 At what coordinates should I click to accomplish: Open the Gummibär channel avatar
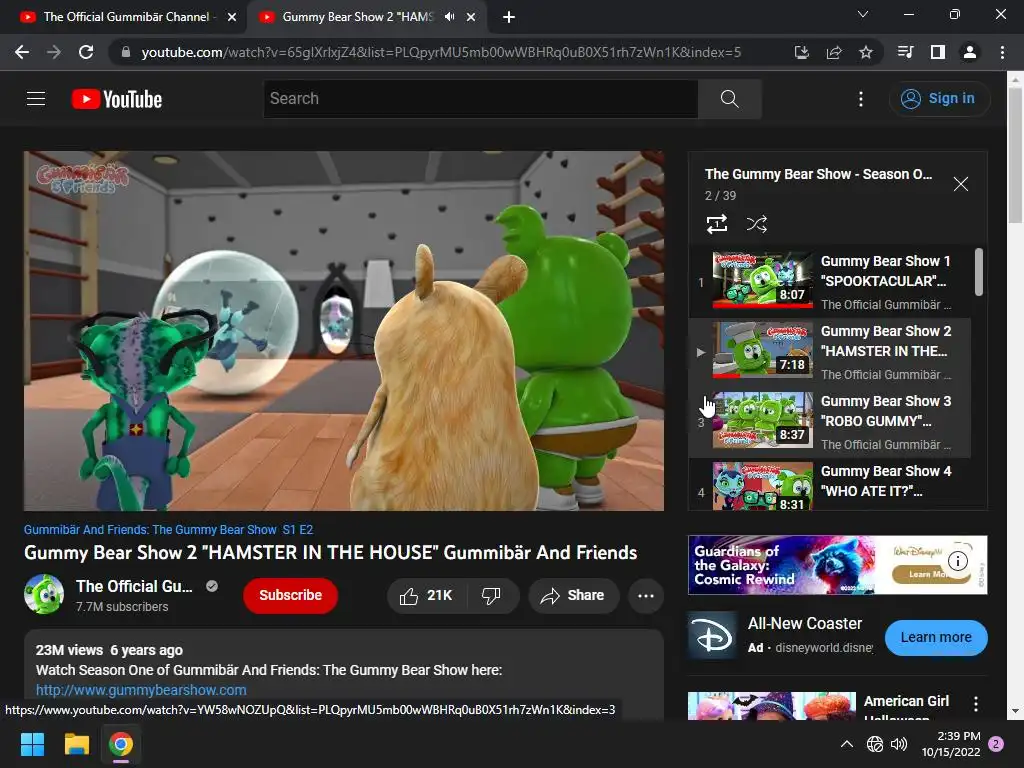[x=44, y=594]
